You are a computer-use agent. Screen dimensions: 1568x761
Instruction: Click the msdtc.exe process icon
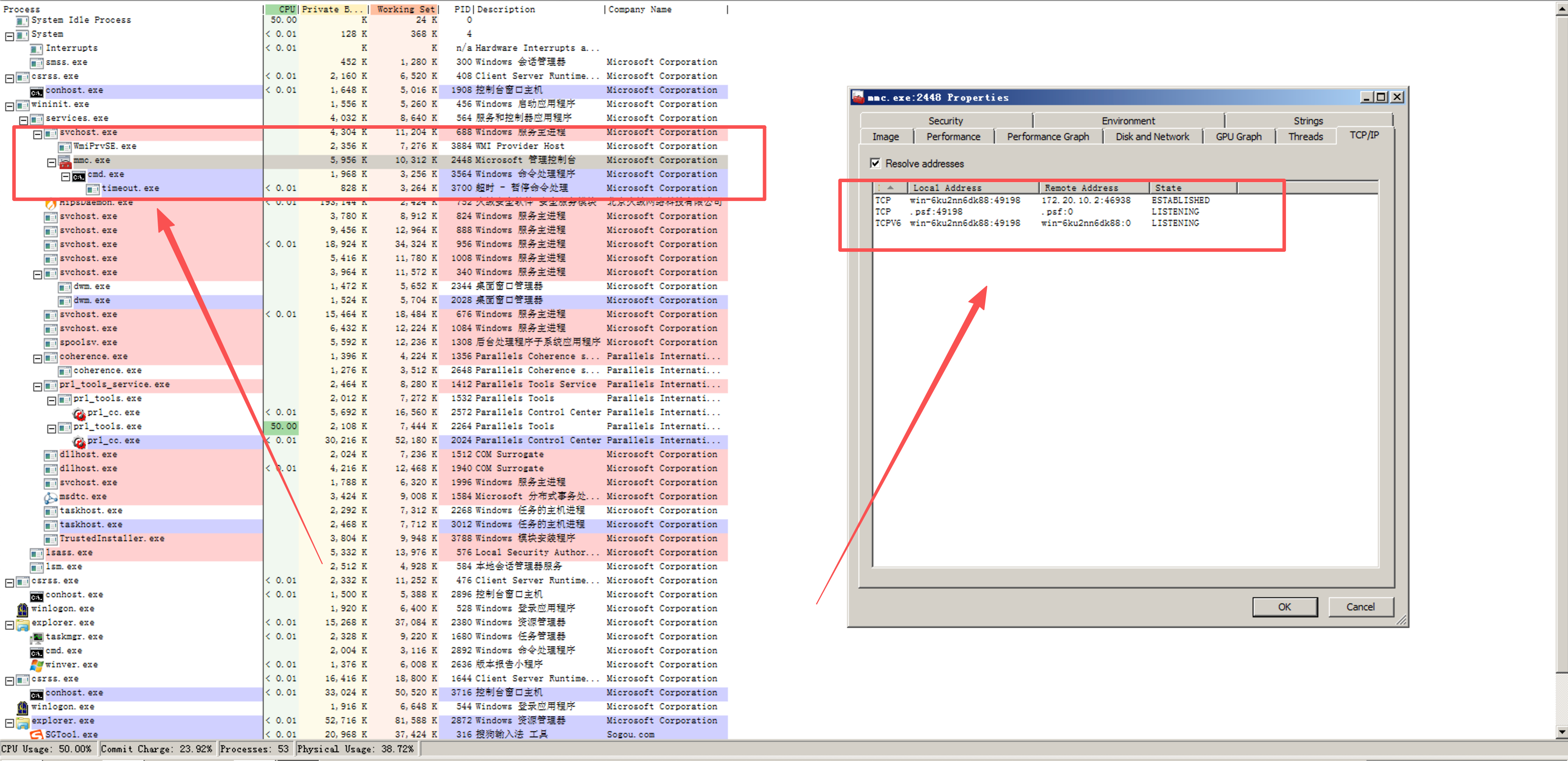(x=50, y=497)
